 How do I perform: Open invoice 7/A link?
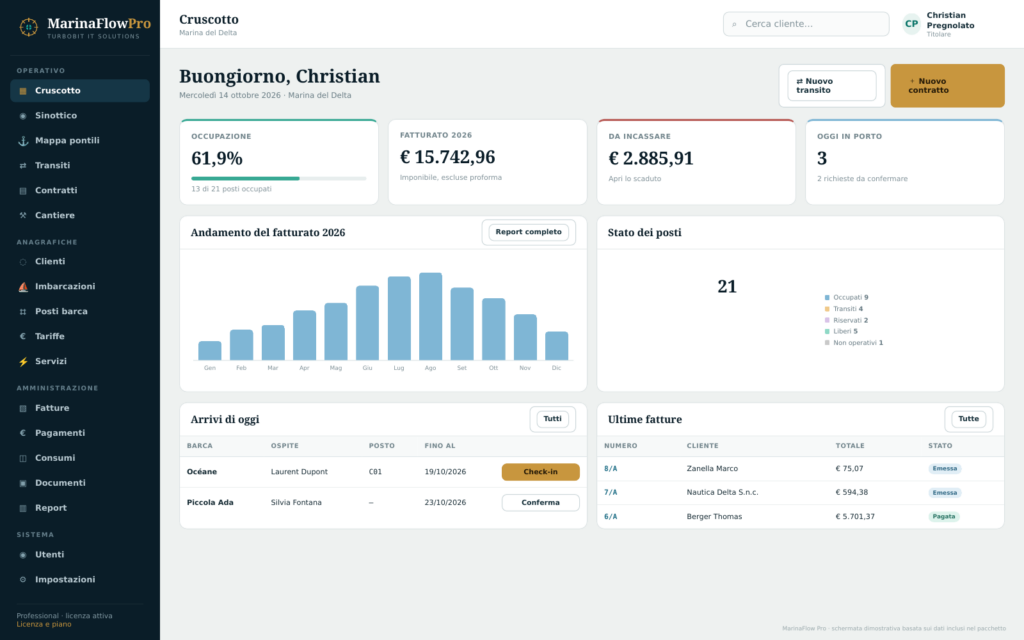pos(611,492)
